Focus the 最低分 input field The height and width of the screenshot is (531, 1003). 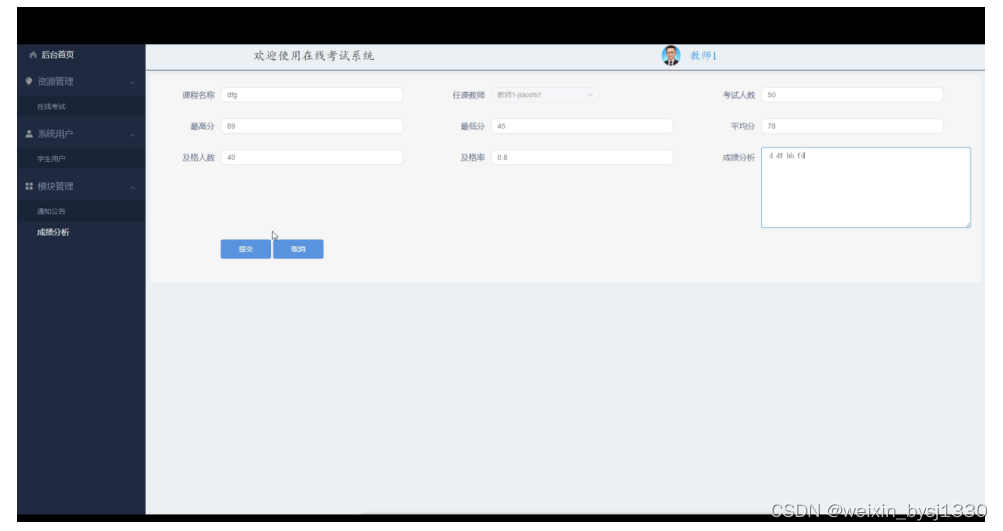[x=581, y=126]
